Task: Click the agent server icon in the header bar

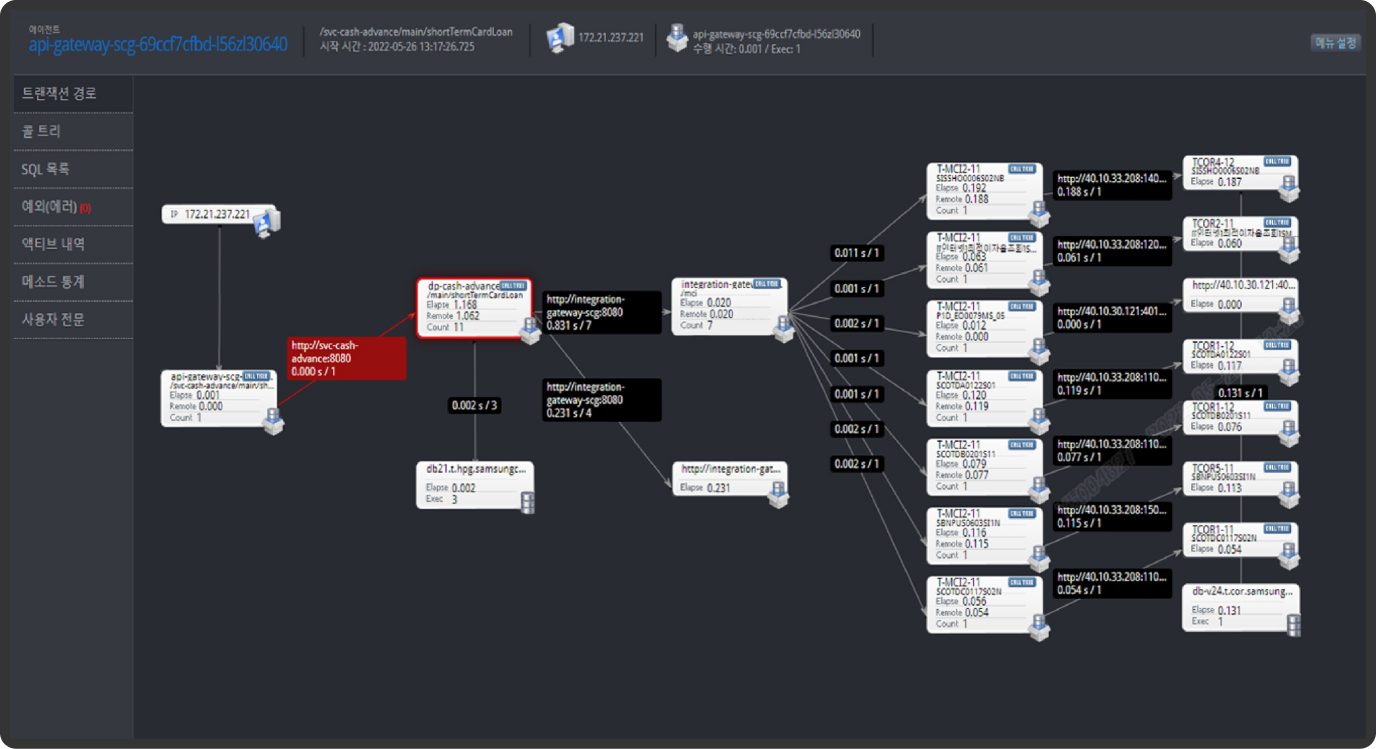Action: (x=677, y=38)
